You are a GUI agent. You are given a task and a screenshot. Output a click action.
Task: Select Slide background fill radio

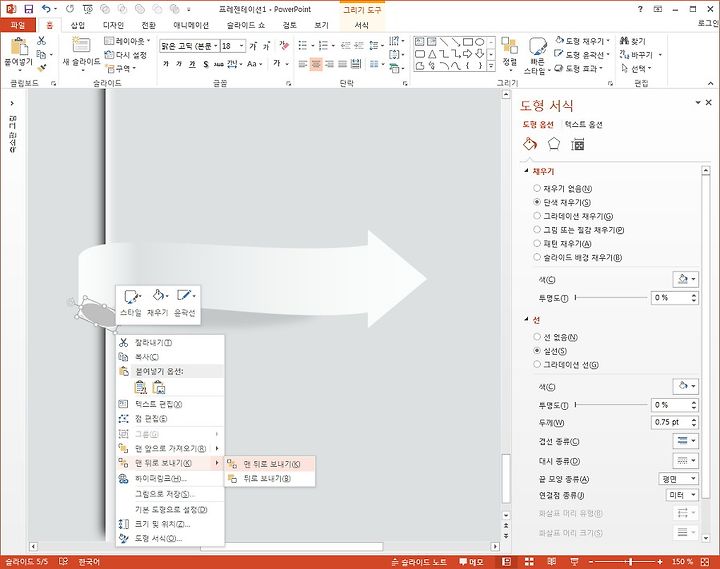[x=537, y=257]
